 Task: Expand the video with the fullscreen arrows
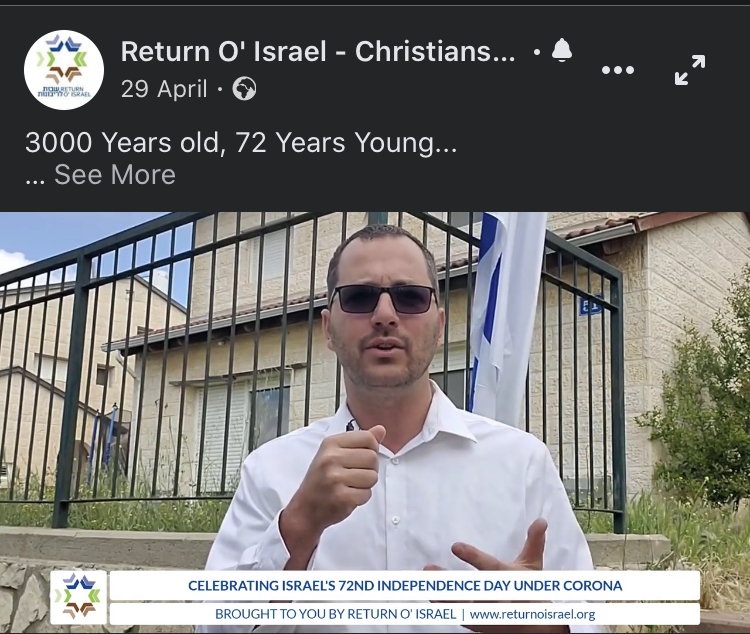pyautogui.click(x=690, y=70)
